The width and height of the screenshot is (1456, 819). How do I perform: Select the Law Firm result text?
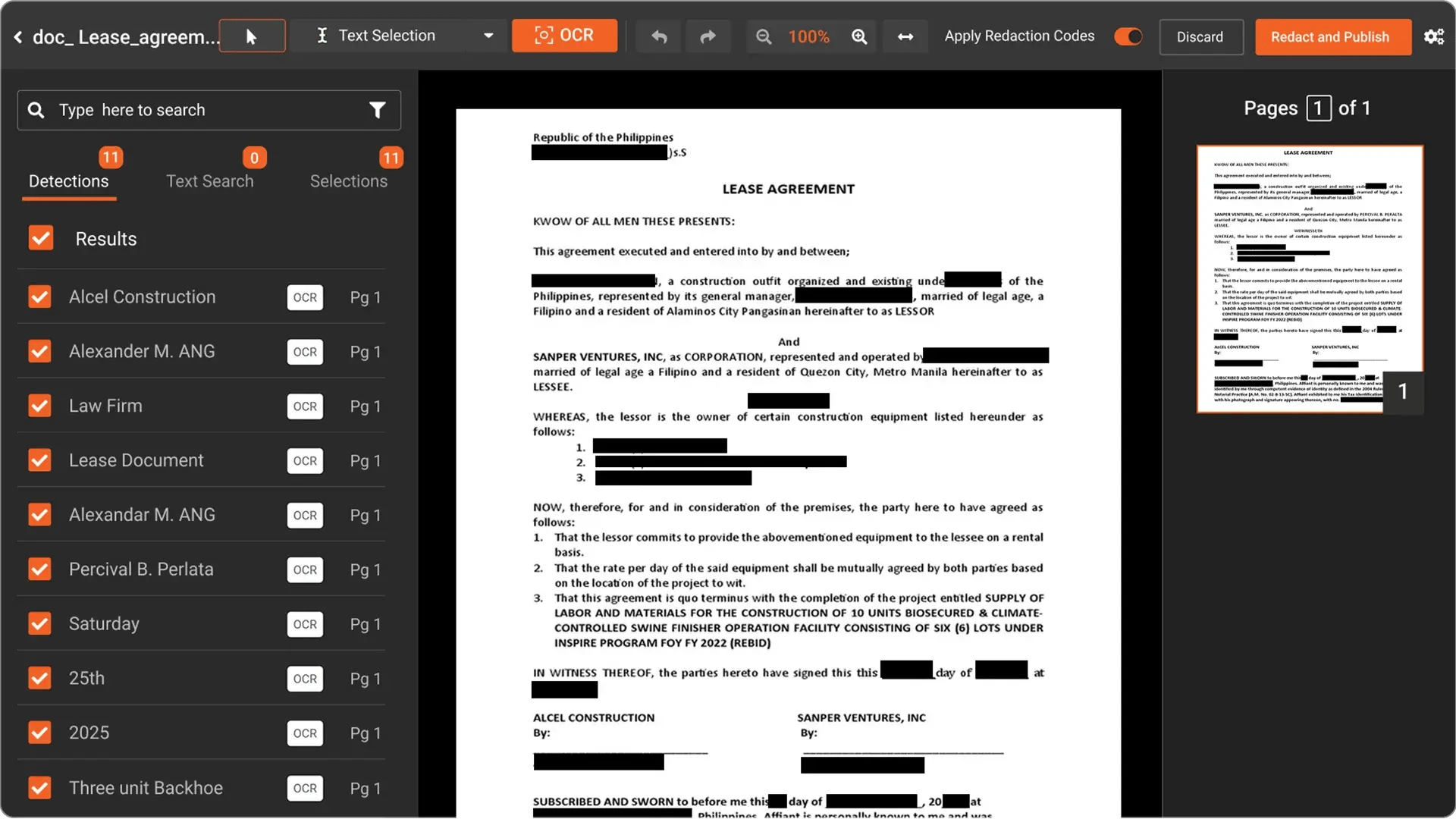[105, 406]
